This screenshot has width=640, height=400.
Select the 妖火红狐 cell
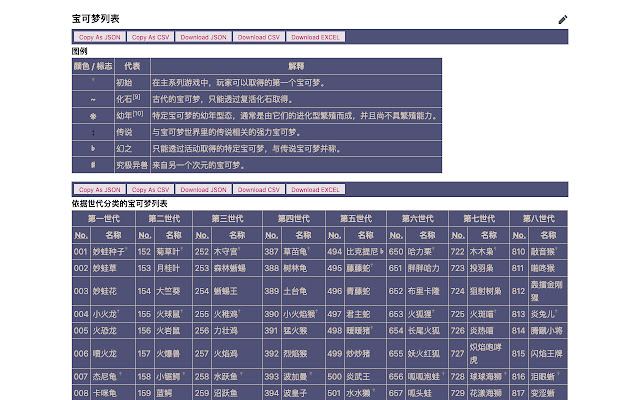pyautogui.click(x=427, y=353)
